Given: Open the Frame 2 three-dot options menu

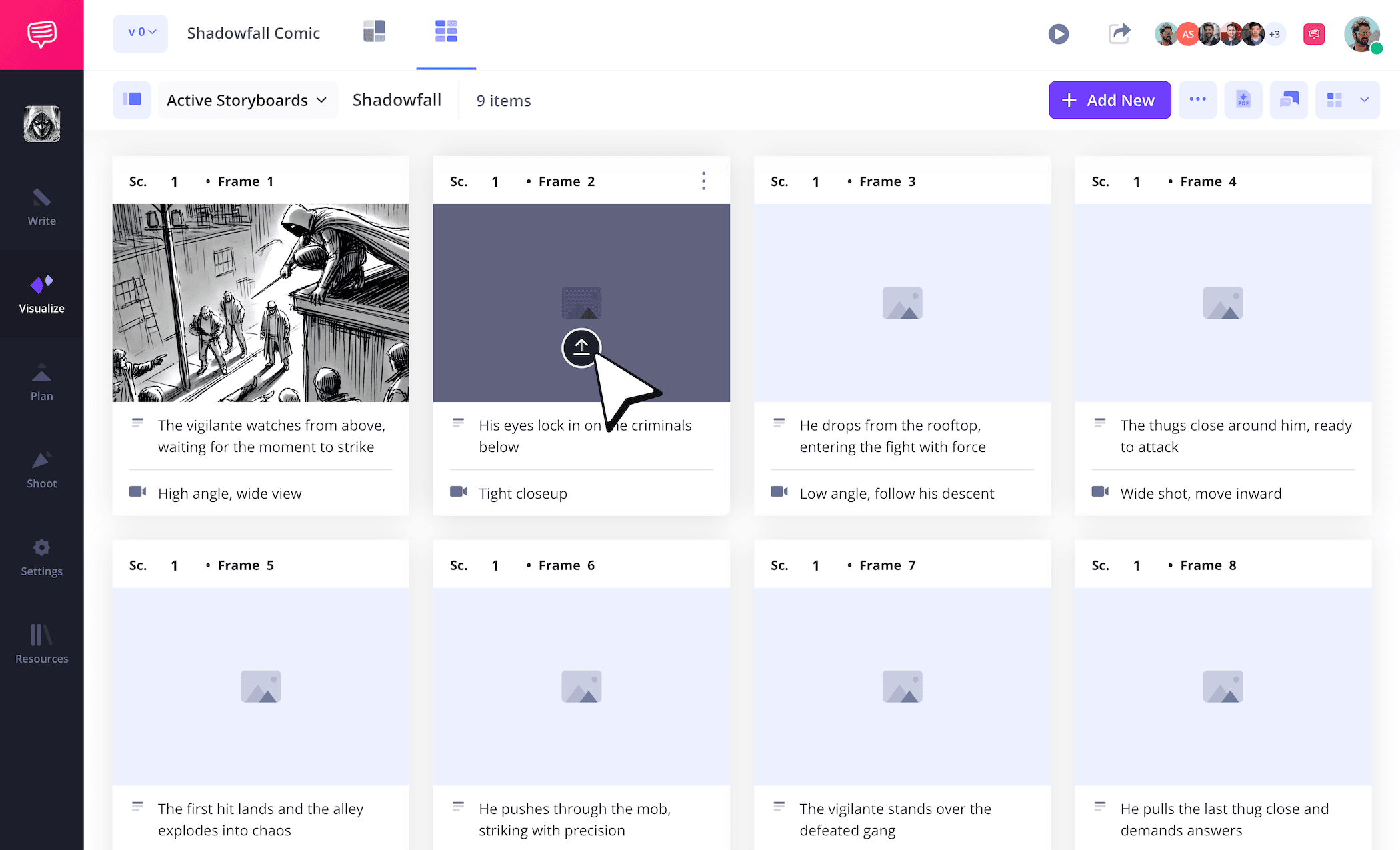Looking at the screenshot, I should (x=703, y=181).
